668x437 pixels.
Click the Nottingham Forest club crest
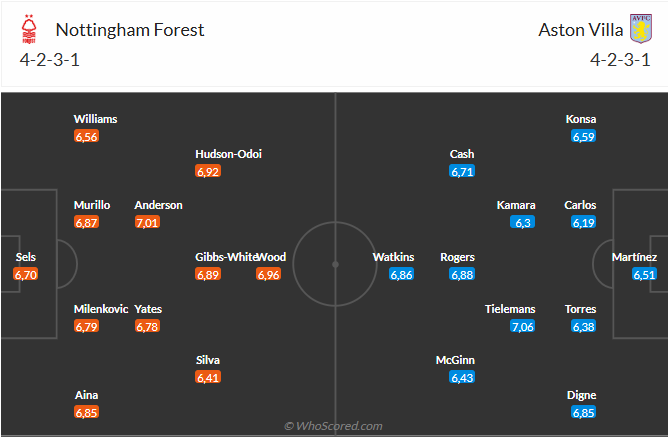pos(29,29)
